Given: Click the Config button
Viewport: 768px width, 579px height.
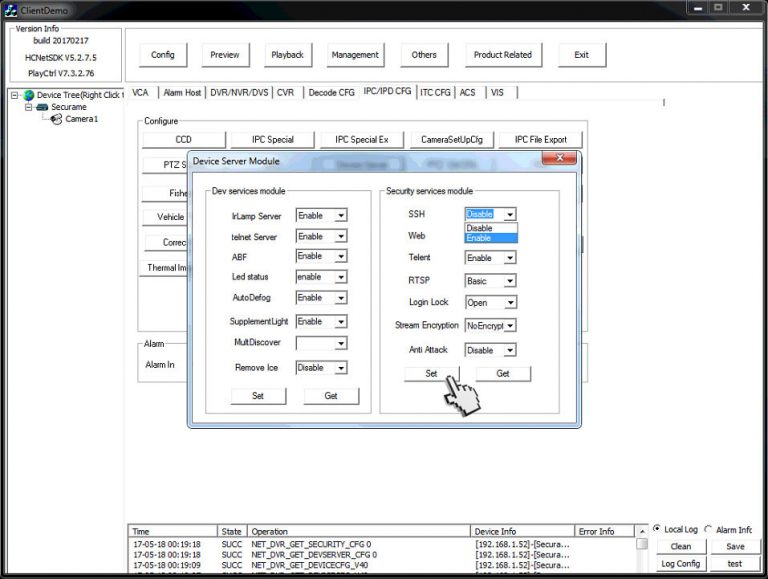Looking at the screenshot, I should pyautogui.click(x=163, y=55).
